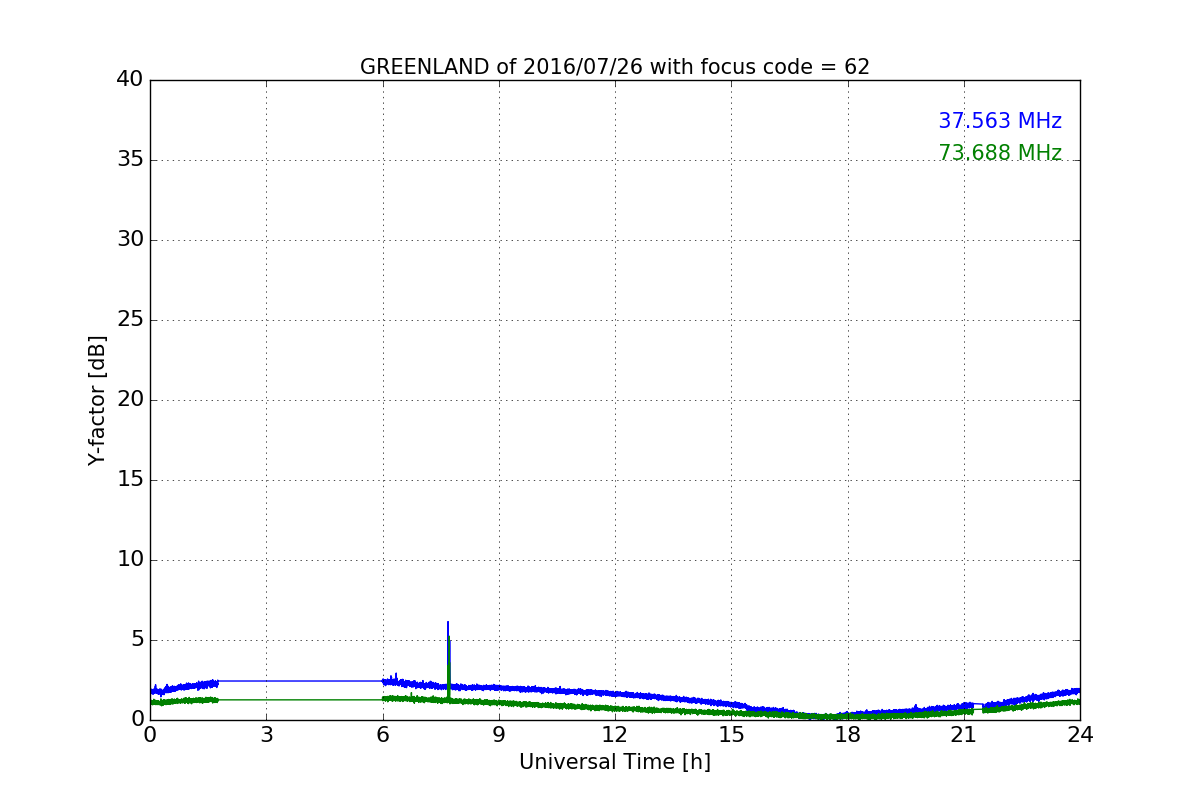Select the 37.563 MHz legend label
This screenshot has height=800, width=1200.
pyautogui.click(x=1000, y=121)
